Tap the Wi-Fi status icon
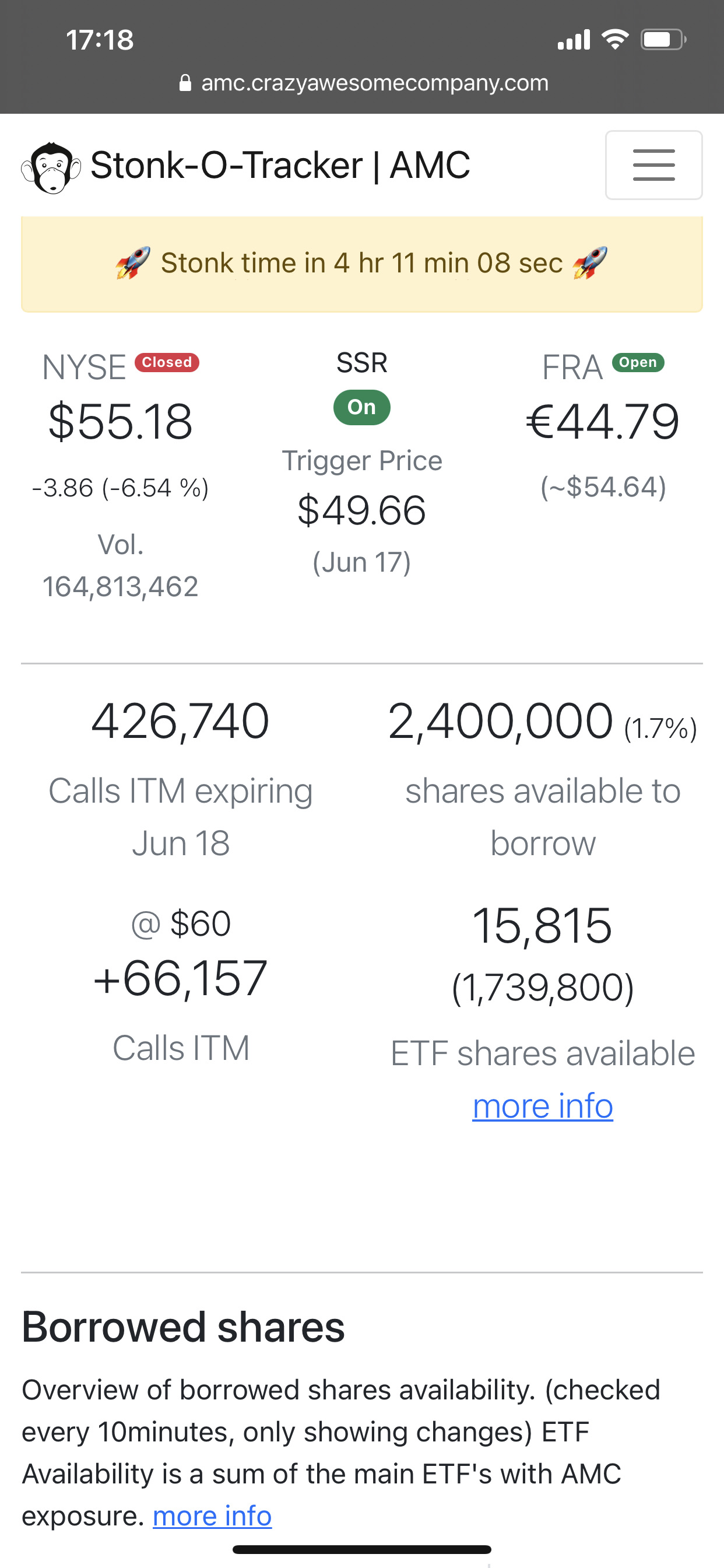Image resolution: width=724 pixels, height=1568 pixels. pyautogui.click(x=614, y=40)
